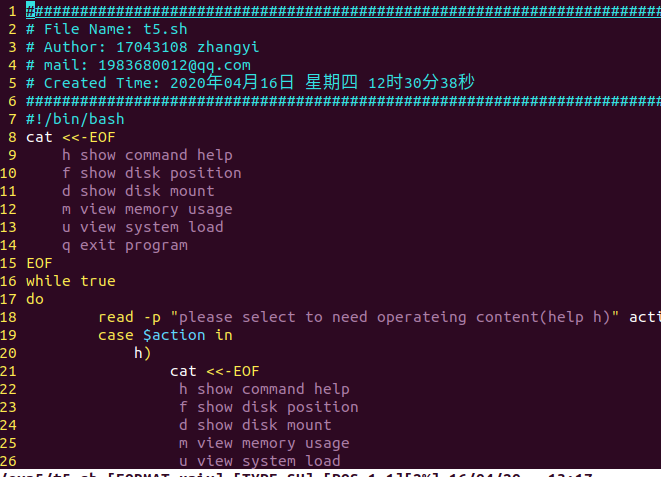The image size is (661, 477).
Task: Click 'm view memory usage' on line 12
Action: point(147,209)
